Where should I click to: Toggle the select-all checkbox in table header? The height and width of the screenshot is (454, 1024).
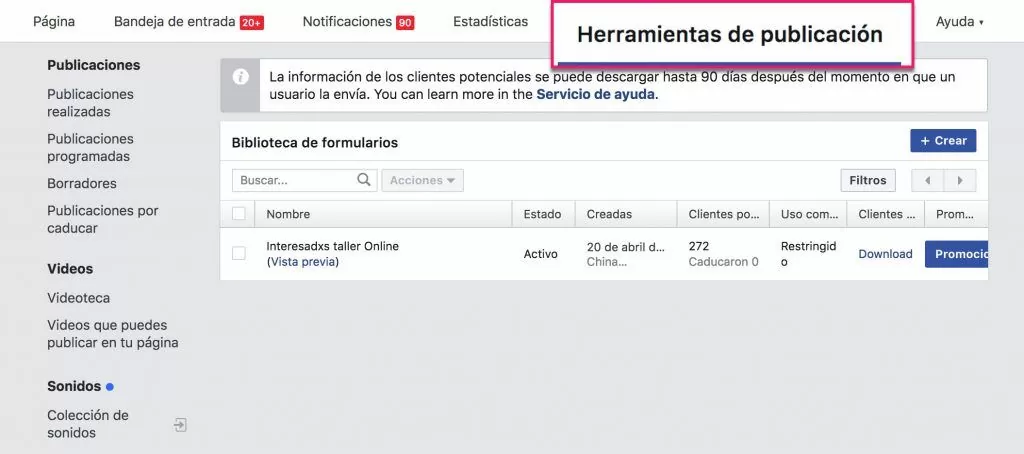click(x=239, y=214)
